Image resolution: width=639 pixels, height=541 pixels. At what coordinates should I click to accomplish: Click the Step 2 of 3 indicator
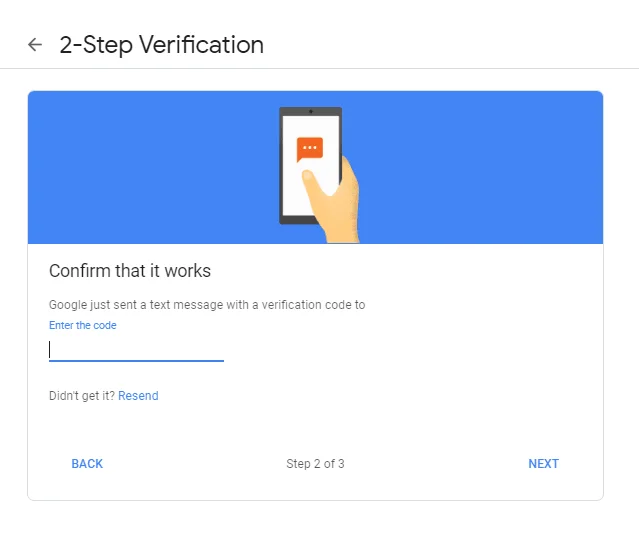[x=315, y=464]
